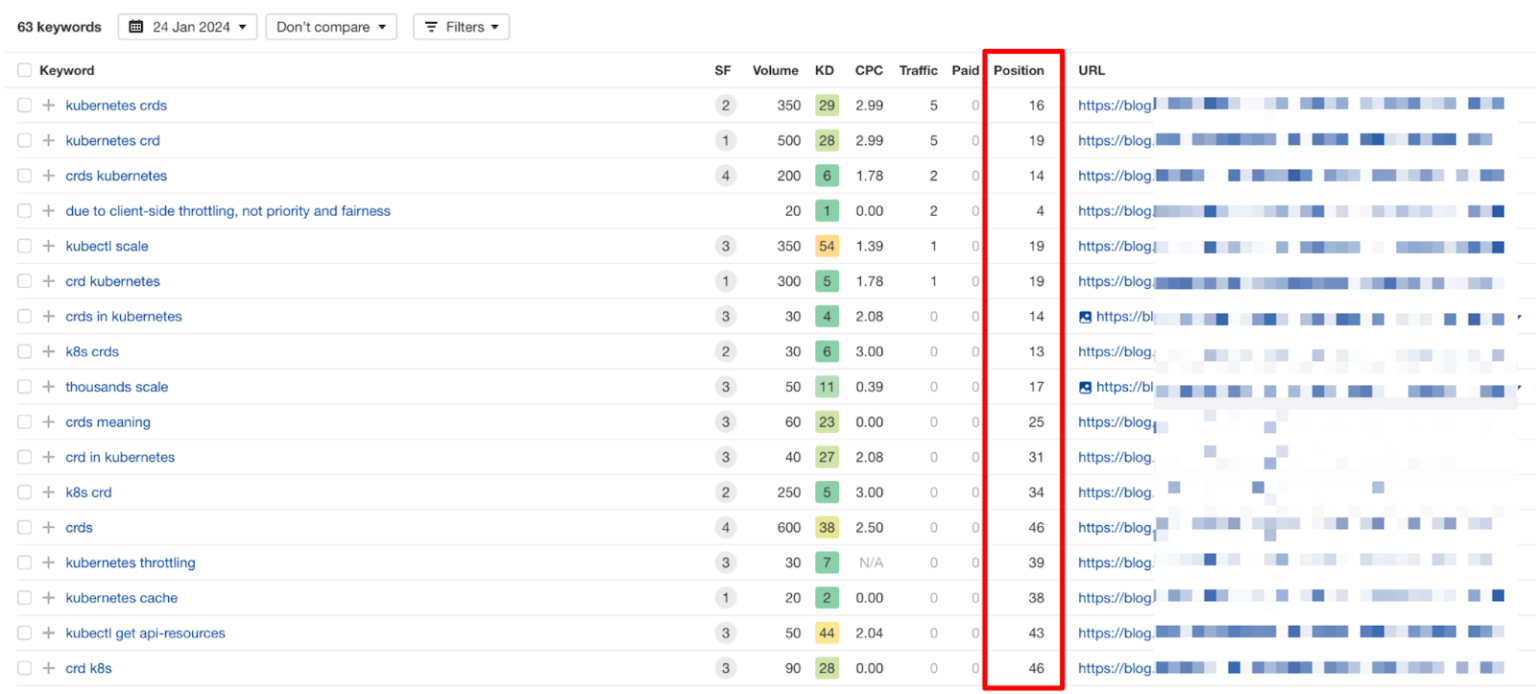1536x694 pixels.
Task: Click KD badge 38 for crds keyword
Action: [827, 527]
